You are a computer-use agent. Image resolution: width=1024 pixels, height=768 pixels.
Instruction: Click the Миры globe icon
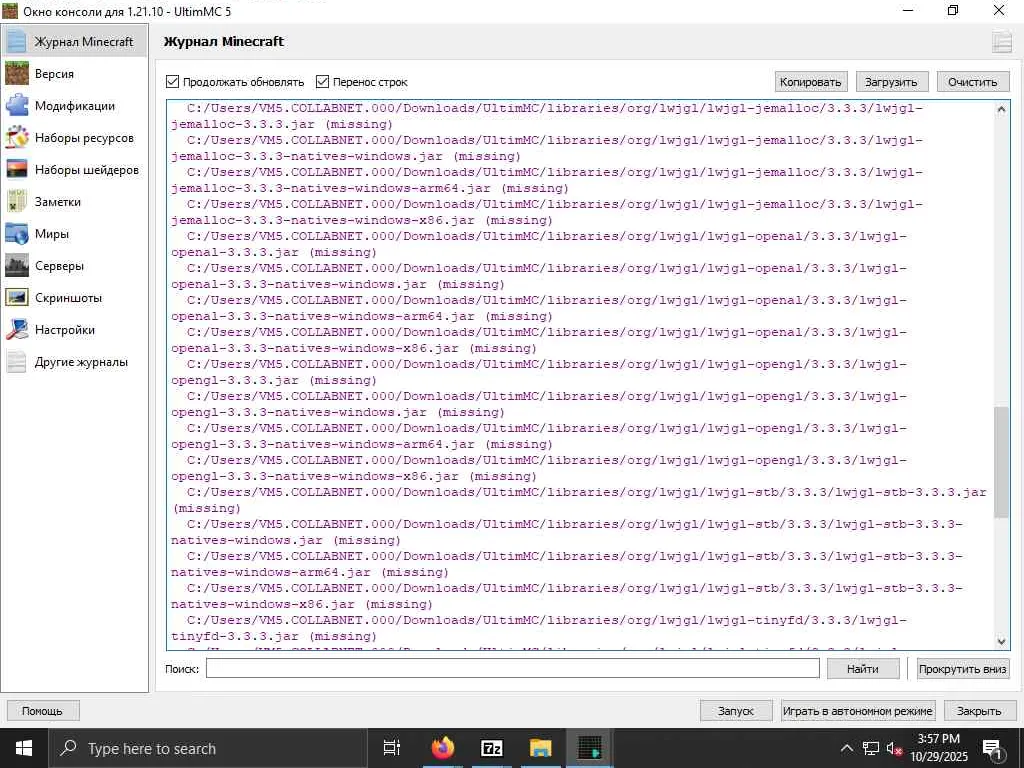(x=16, y=234)
